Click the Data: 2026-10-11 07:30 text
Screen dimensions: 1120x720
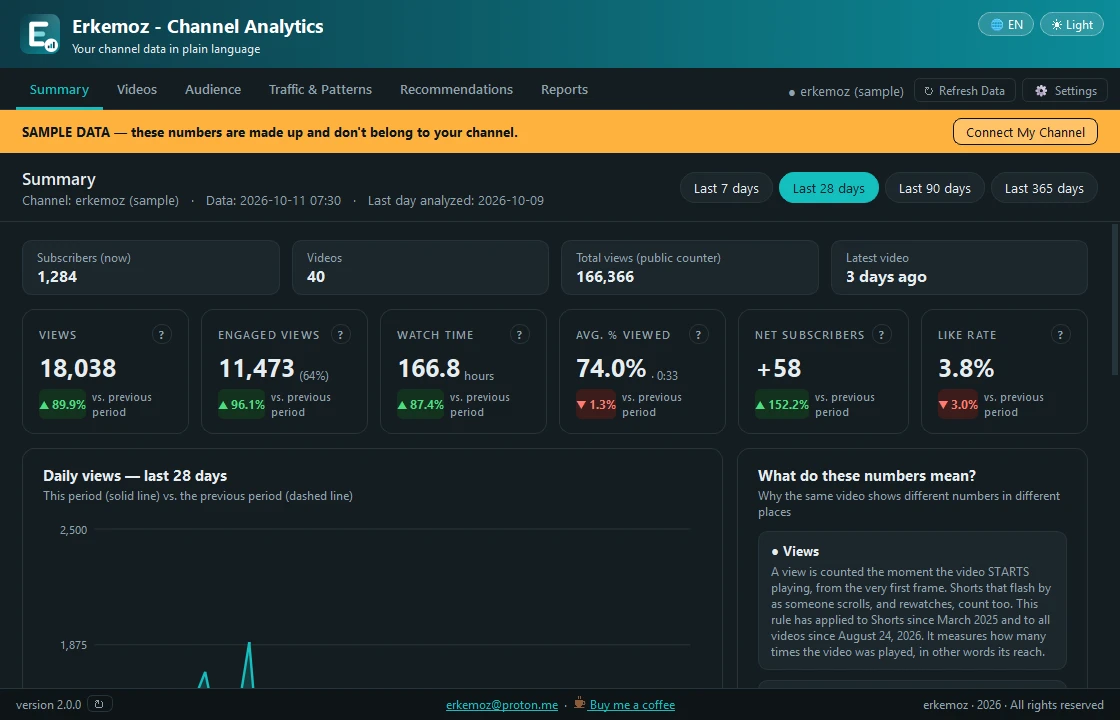coord(274,201)
